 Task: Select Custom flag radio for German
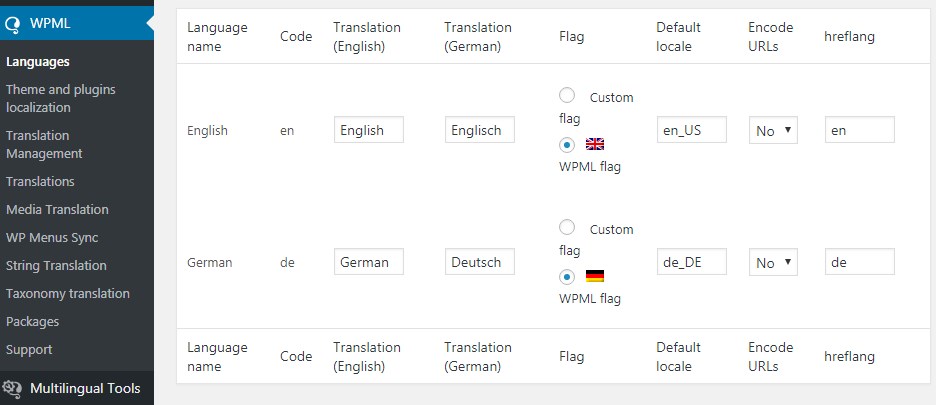click(566, 228)
